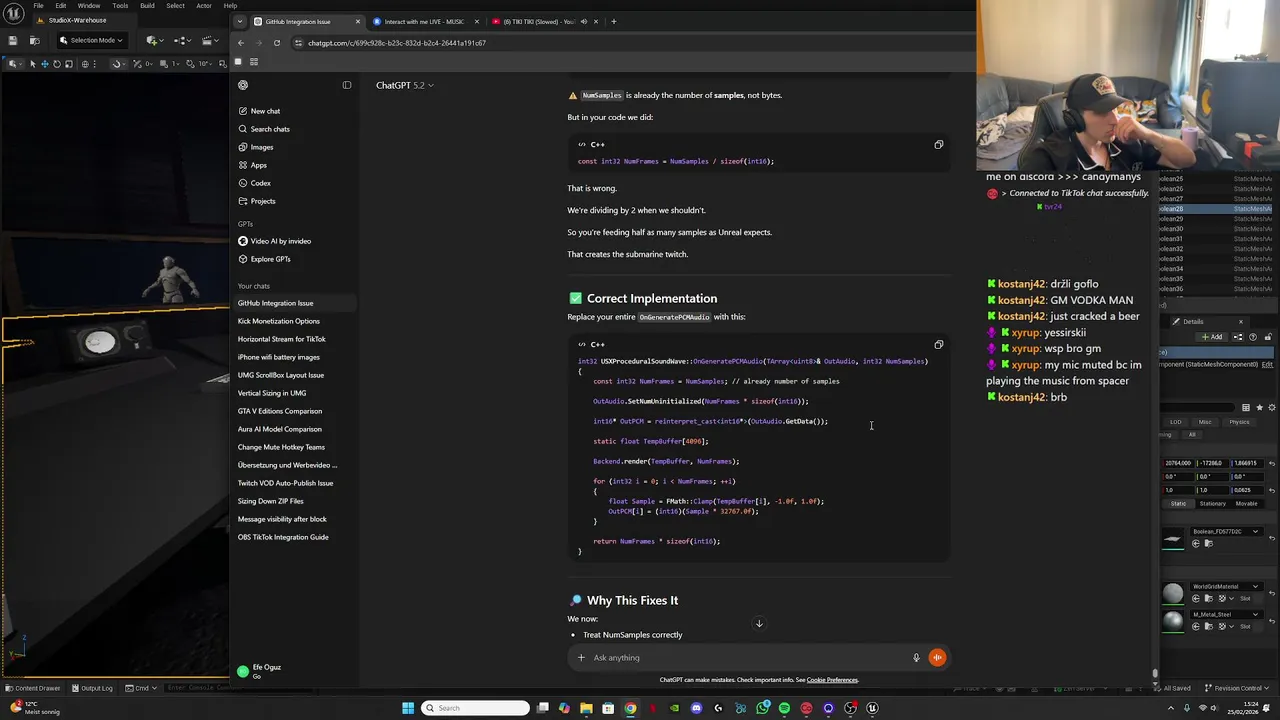This screenshot has width=1280, height=720.
Task: Go back in browser history
Action: tap(241, 43)
